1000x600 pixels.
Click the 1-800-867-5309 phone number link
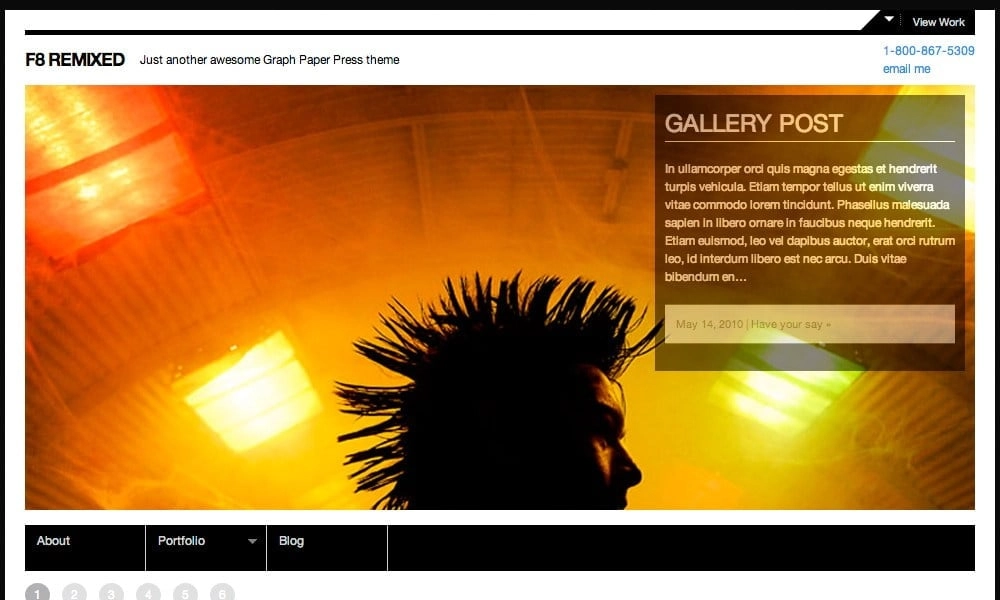point(928,51)
